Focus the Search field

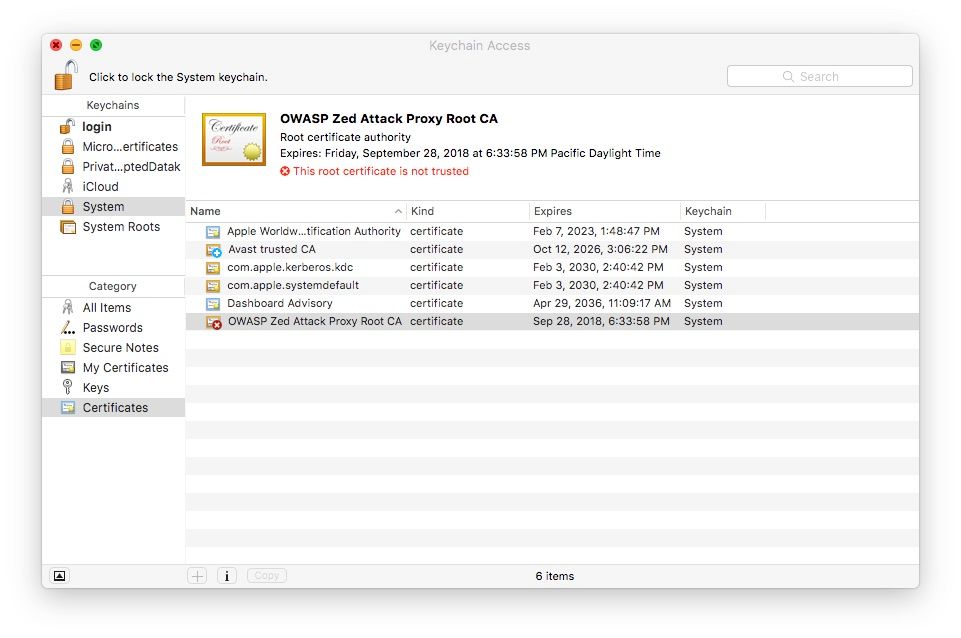pyautogui.click(x=819, y=77)
